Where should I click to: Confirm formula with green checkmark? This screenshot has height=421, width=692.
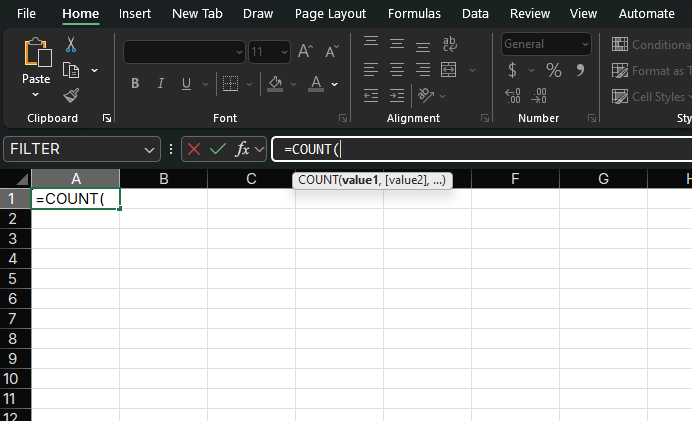click(218, 149)
